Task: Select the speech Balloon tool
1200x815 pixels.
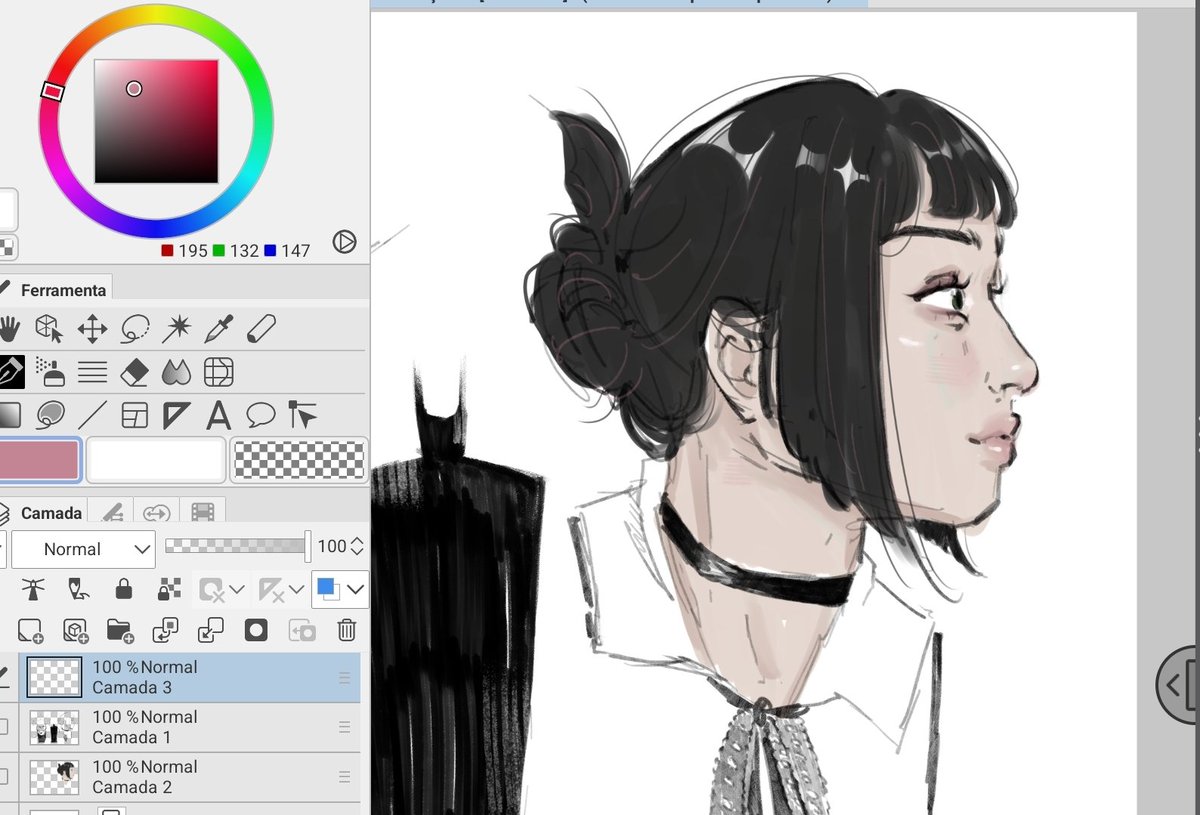Action: 261,414
